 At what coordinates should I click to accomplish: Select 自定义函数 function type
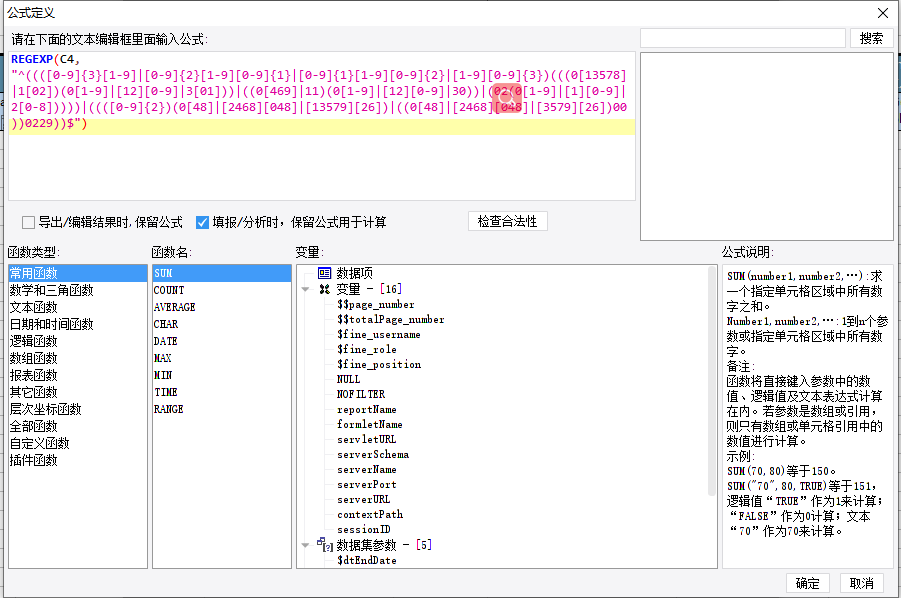tap(78, 443)
